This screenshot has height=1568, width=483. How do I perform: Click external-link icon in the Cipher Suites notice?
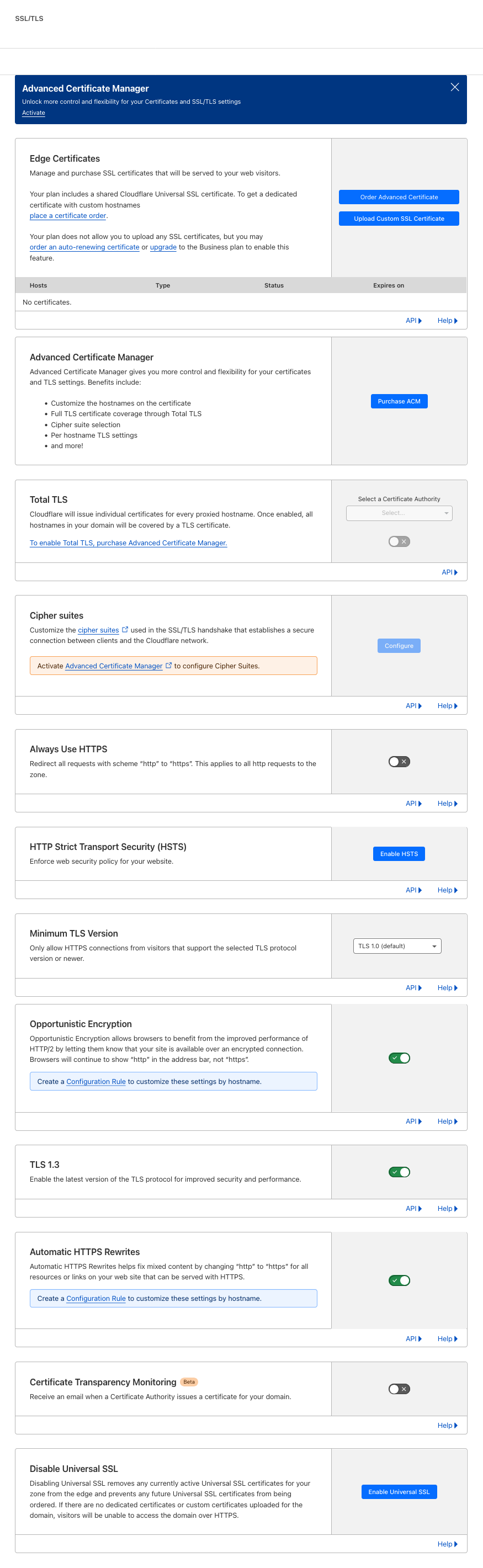(169, 665)
